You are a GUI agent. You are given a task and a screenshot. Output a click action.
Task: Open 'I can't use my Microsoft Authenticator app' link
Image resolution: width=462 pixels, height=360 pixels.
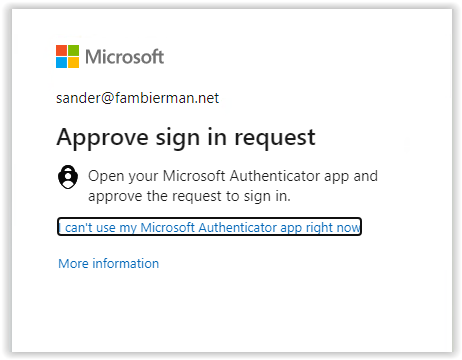pyautogui.click(x=209, y=227)
